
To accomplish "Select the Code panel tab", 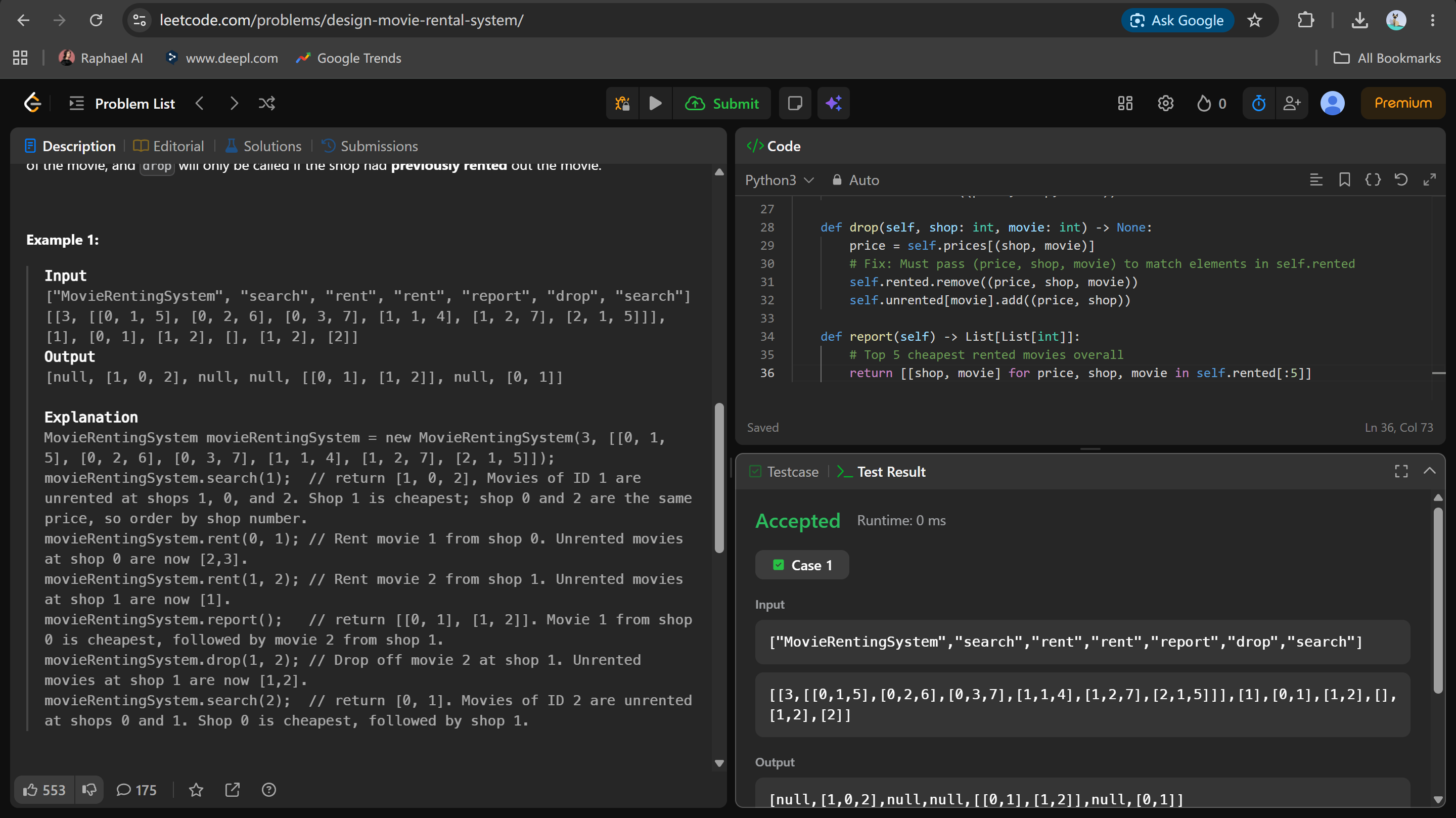I will click(773, 147).
